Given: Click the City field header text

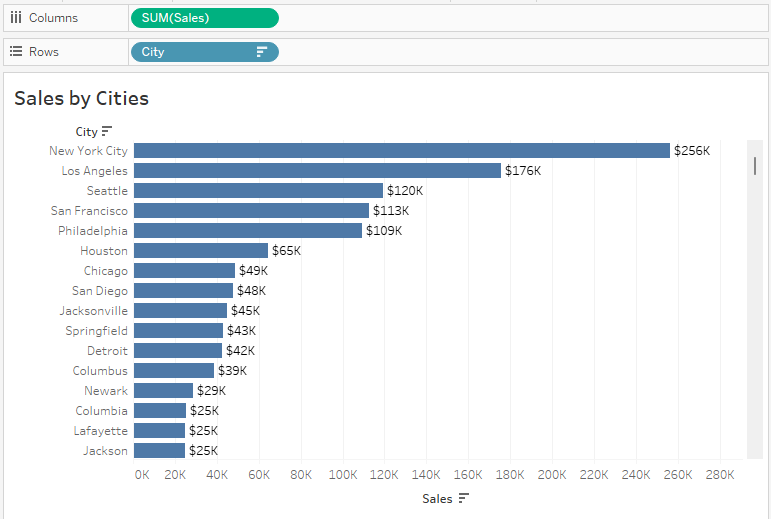Looking at the screenshot, I should [86, 131].
